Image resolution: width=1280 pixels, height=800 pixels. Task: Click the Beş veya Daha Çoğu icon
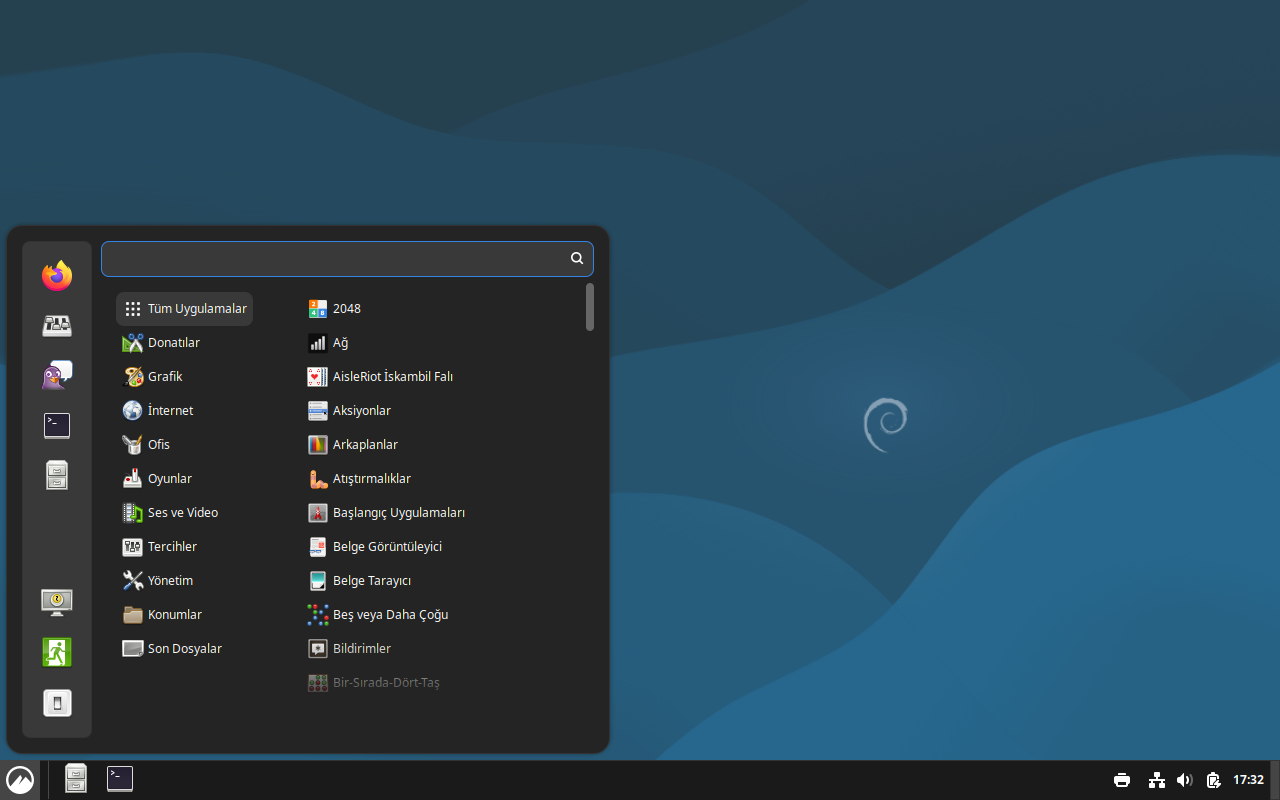click(318, 615)
